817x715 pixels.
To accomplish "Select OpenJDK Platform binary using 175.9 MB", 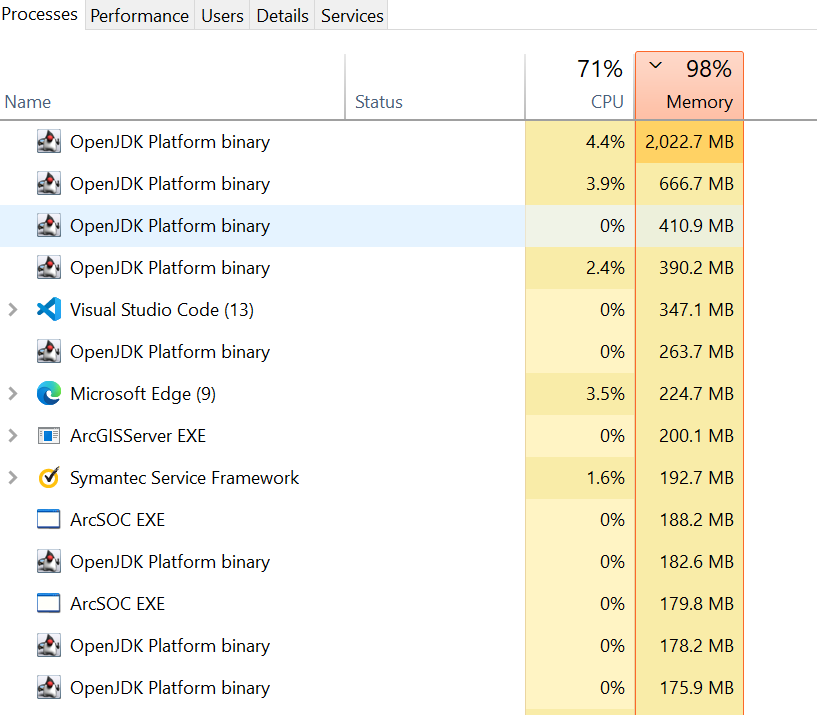I will (x=170, y=688).
